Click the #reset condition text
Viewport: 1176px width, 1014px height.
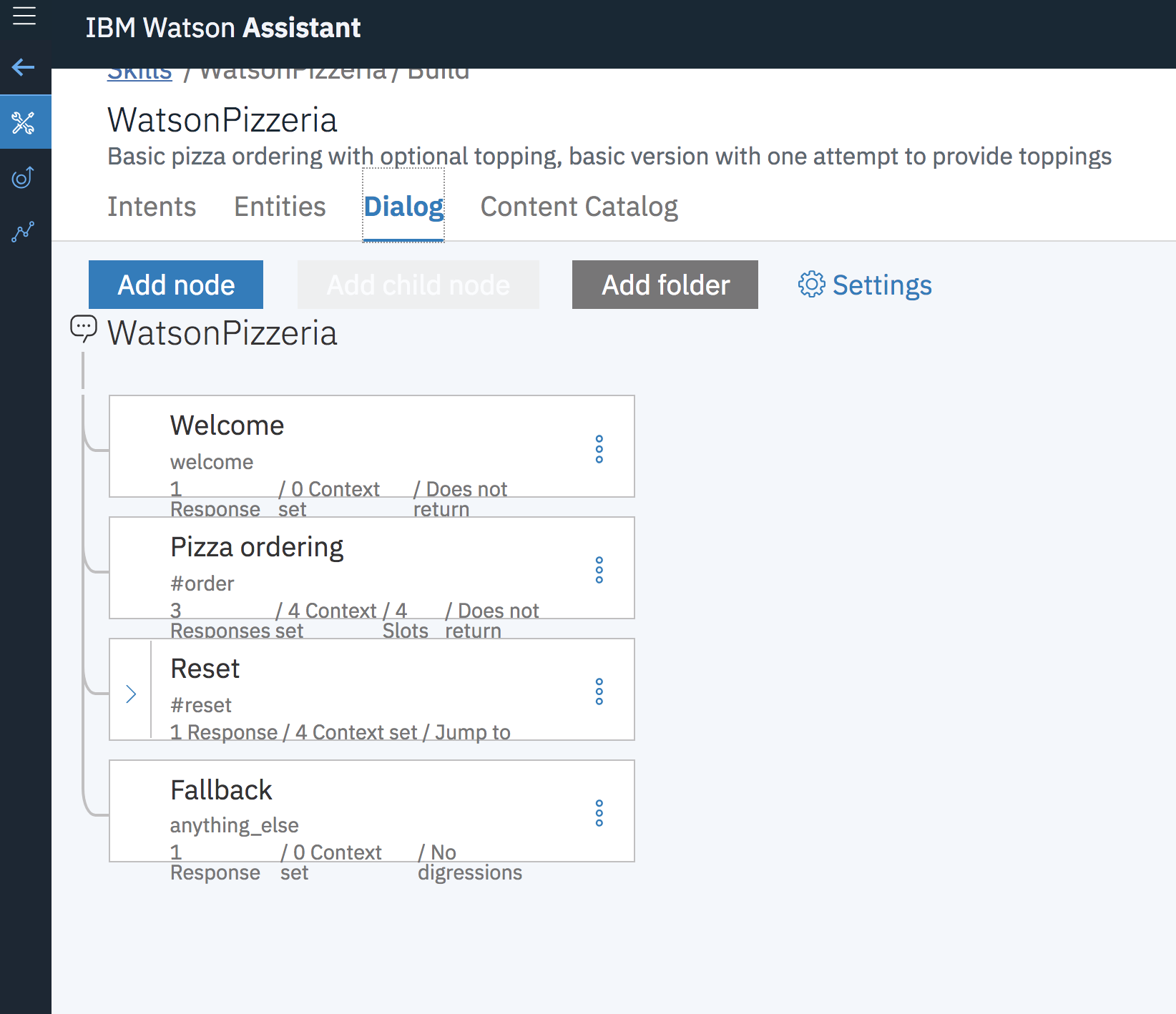point(200,705)
